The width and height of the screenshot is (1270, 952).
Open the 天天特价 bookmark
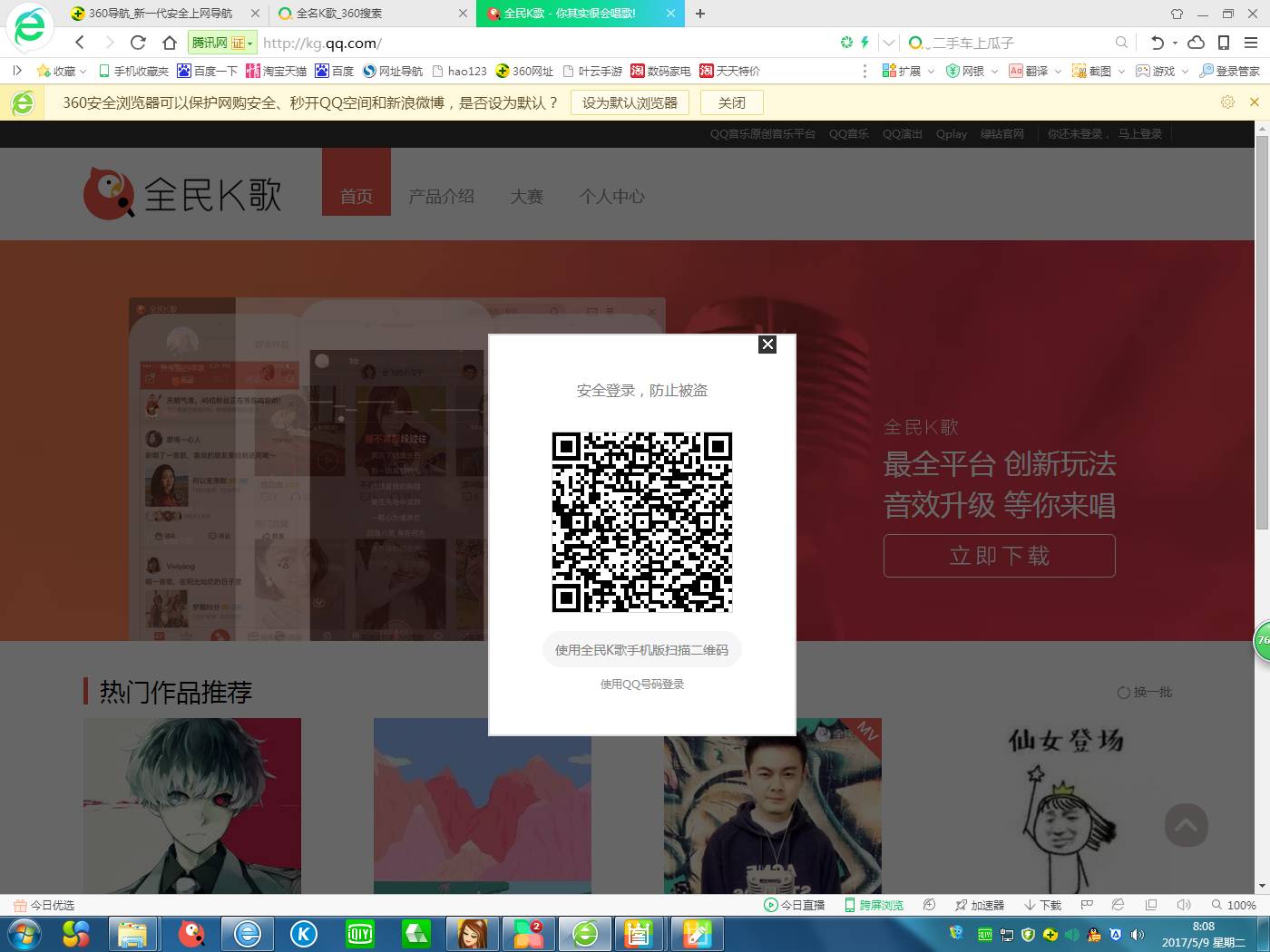(x=730, y=71)
